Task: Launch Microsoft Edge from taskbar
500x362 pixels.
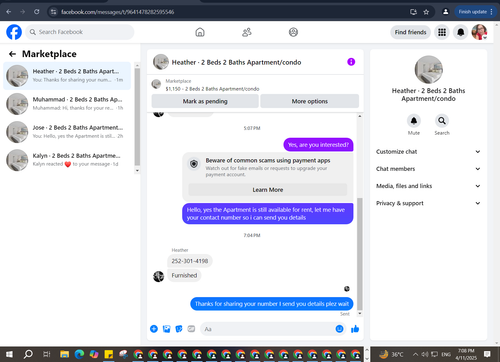Action: 79,354
